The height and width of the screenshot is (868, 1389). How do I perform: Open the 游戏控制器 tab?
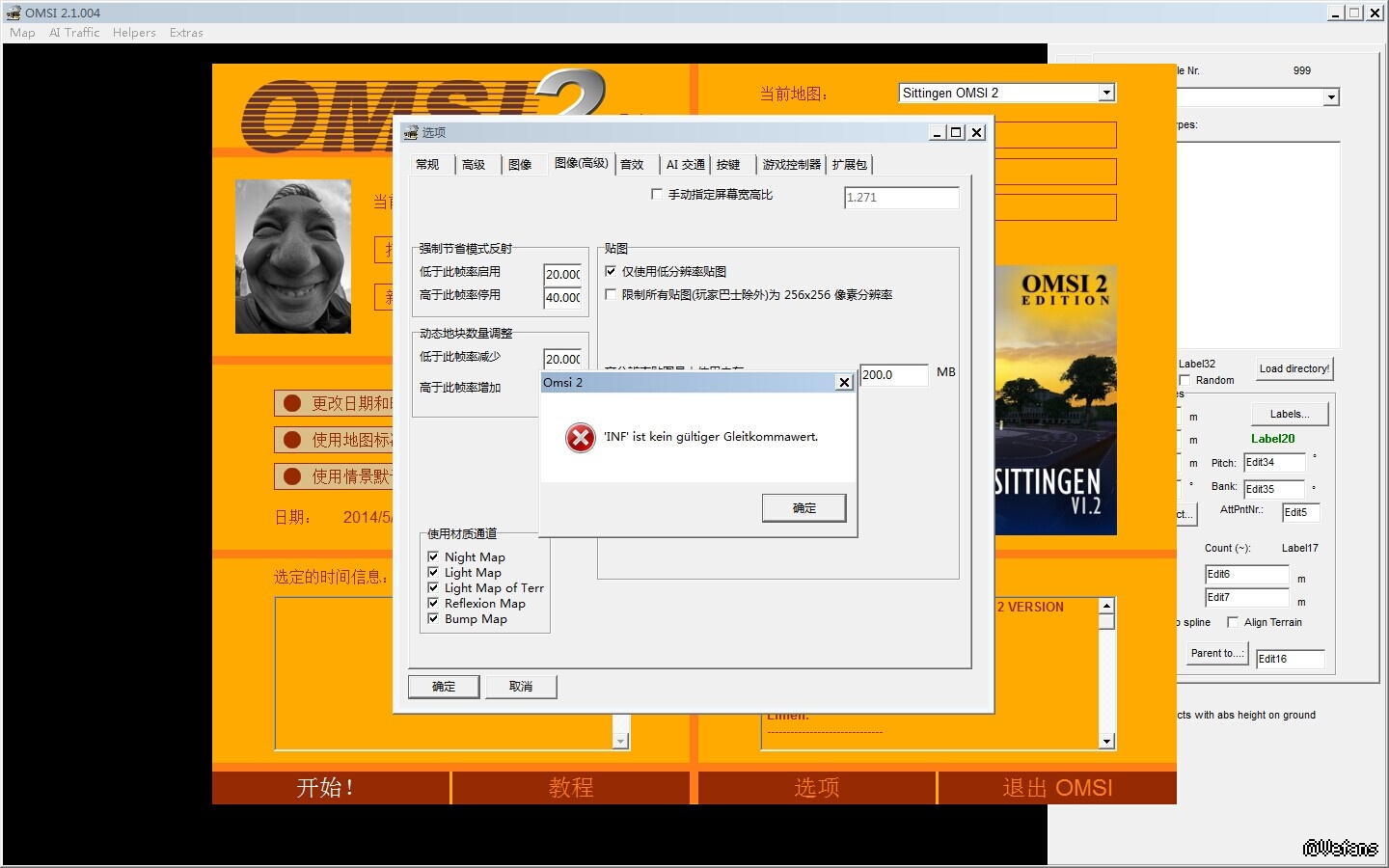pyautogui.click(x=791, y=165)
